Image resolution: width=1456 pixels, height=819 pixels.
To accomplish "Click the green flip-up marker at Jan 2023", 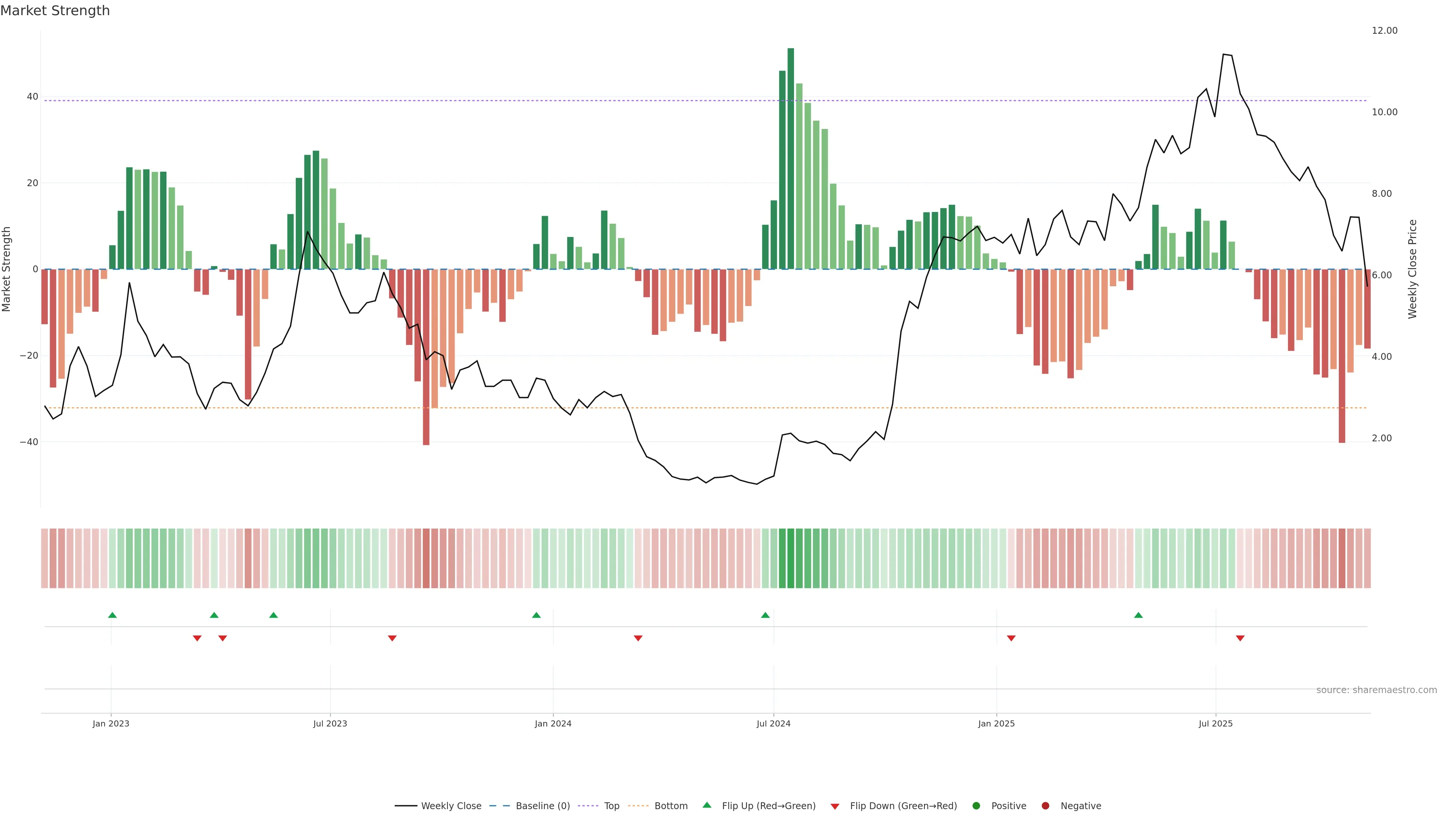I will pos(113,615).
